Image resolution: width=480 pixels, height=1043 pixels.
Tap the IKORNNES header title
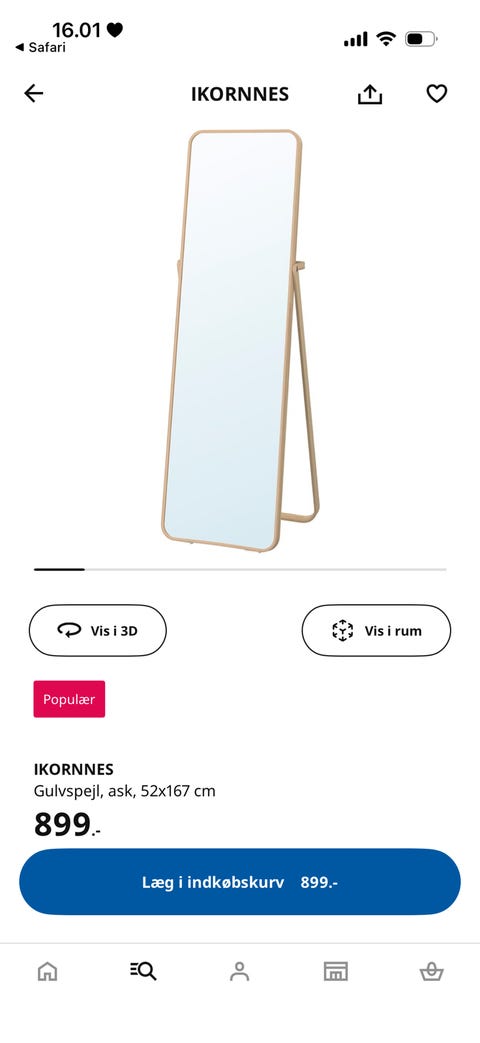240,94
